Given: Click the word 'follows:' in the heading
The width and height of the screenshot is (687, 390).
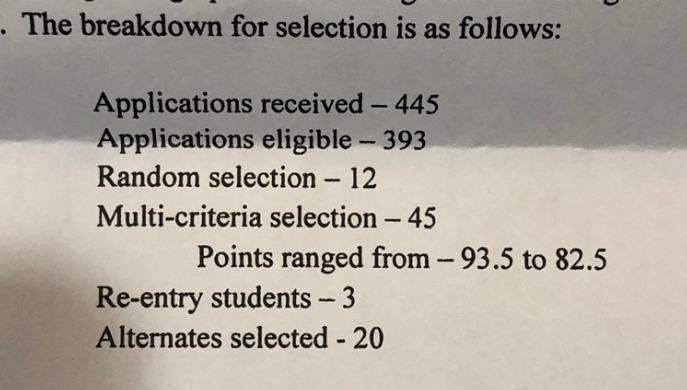Looking at the screenshot, I should click(510, 28).
